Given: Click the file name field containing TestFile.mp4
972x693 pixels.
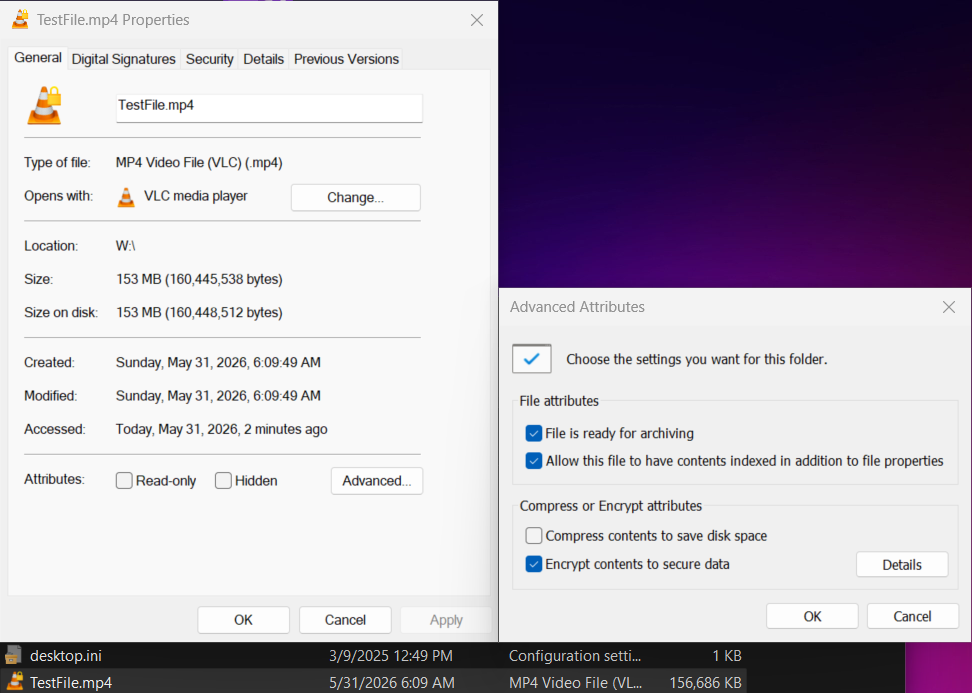Looking at the screenshot, I should [x=270, y=108].
